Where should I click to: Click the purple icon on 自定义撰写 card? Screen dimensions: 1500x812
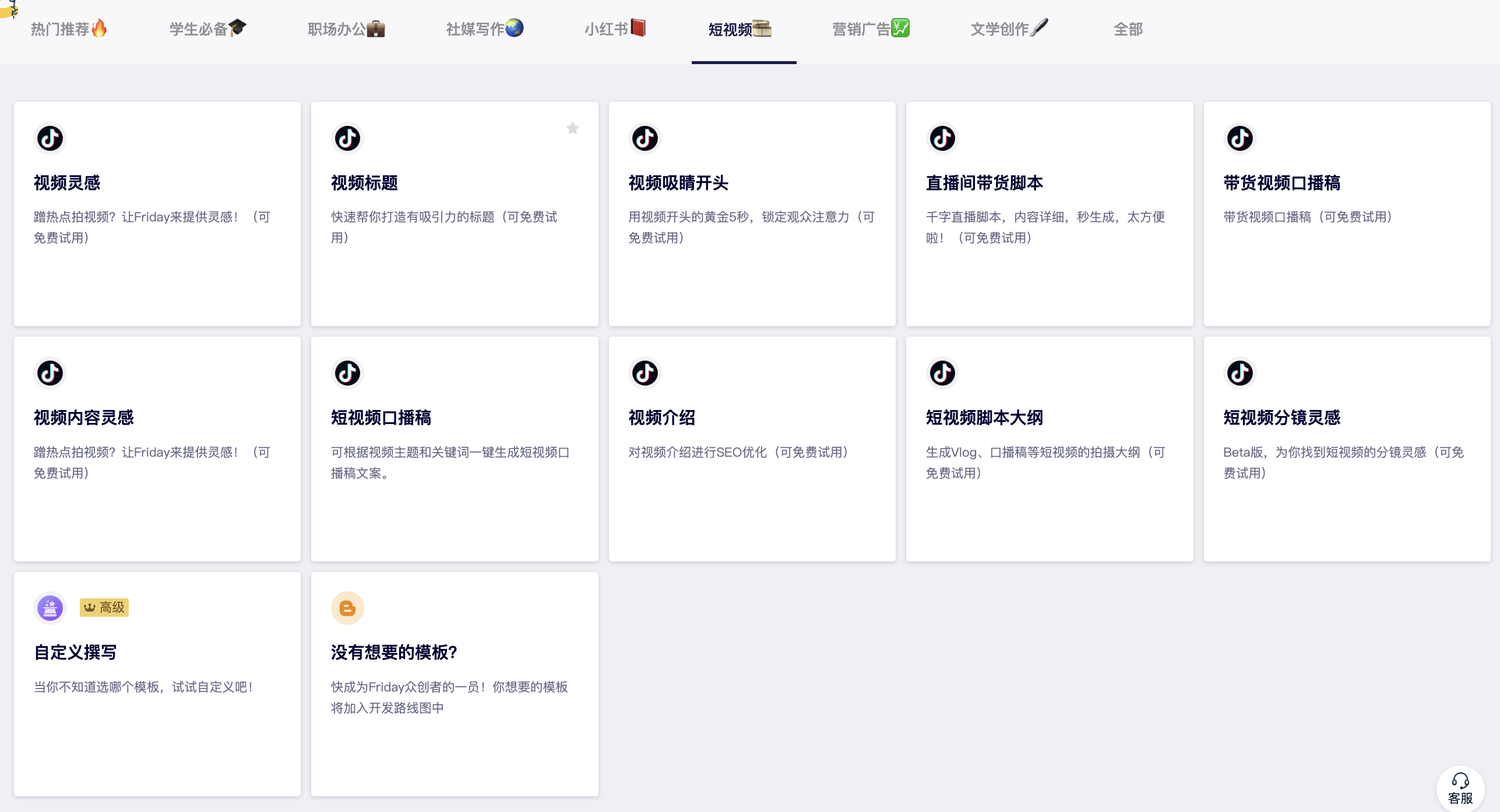click(x=50, y=608)
